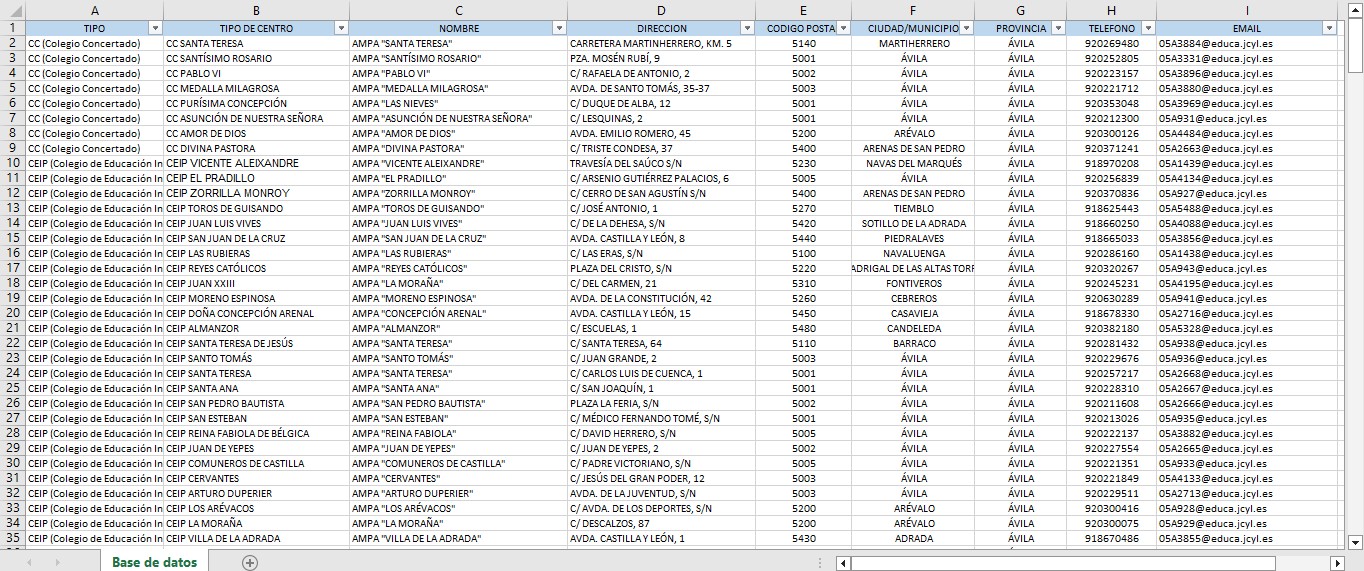Add a new sheet with plus icon
The image size is (1364, 571).
pyautogui.click(x=250, y=563)
